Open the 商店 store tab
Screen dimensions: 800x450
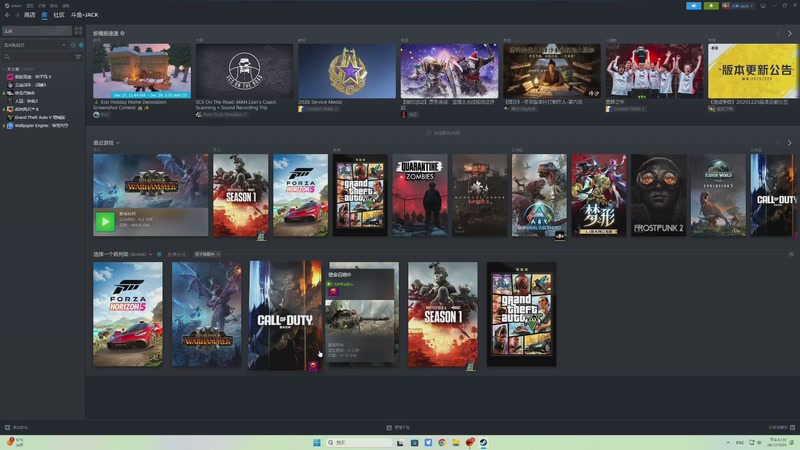(x=30, y=15)
